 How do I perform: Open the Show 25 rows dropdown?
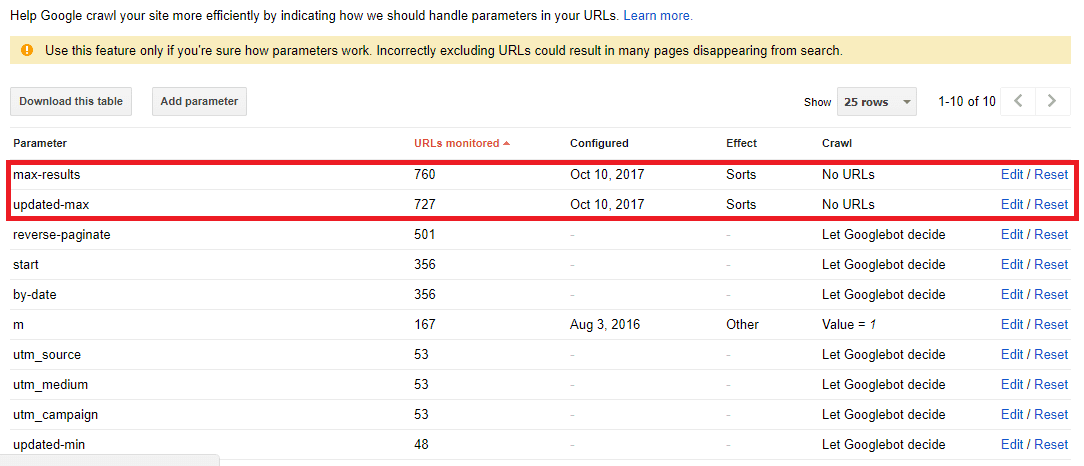877,102
